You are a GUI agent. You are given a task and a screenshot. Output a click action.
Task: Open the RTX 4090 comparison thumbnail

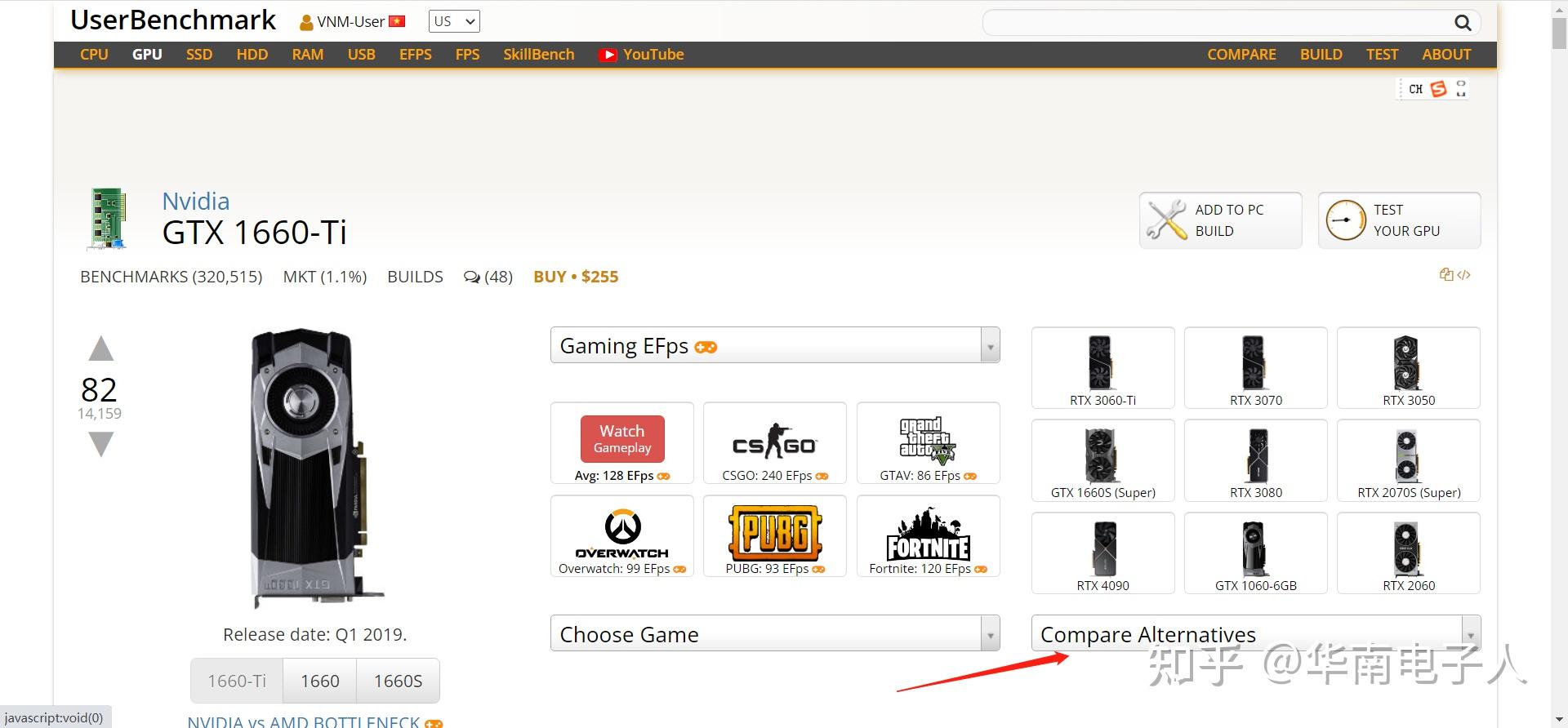[1102, 553]
